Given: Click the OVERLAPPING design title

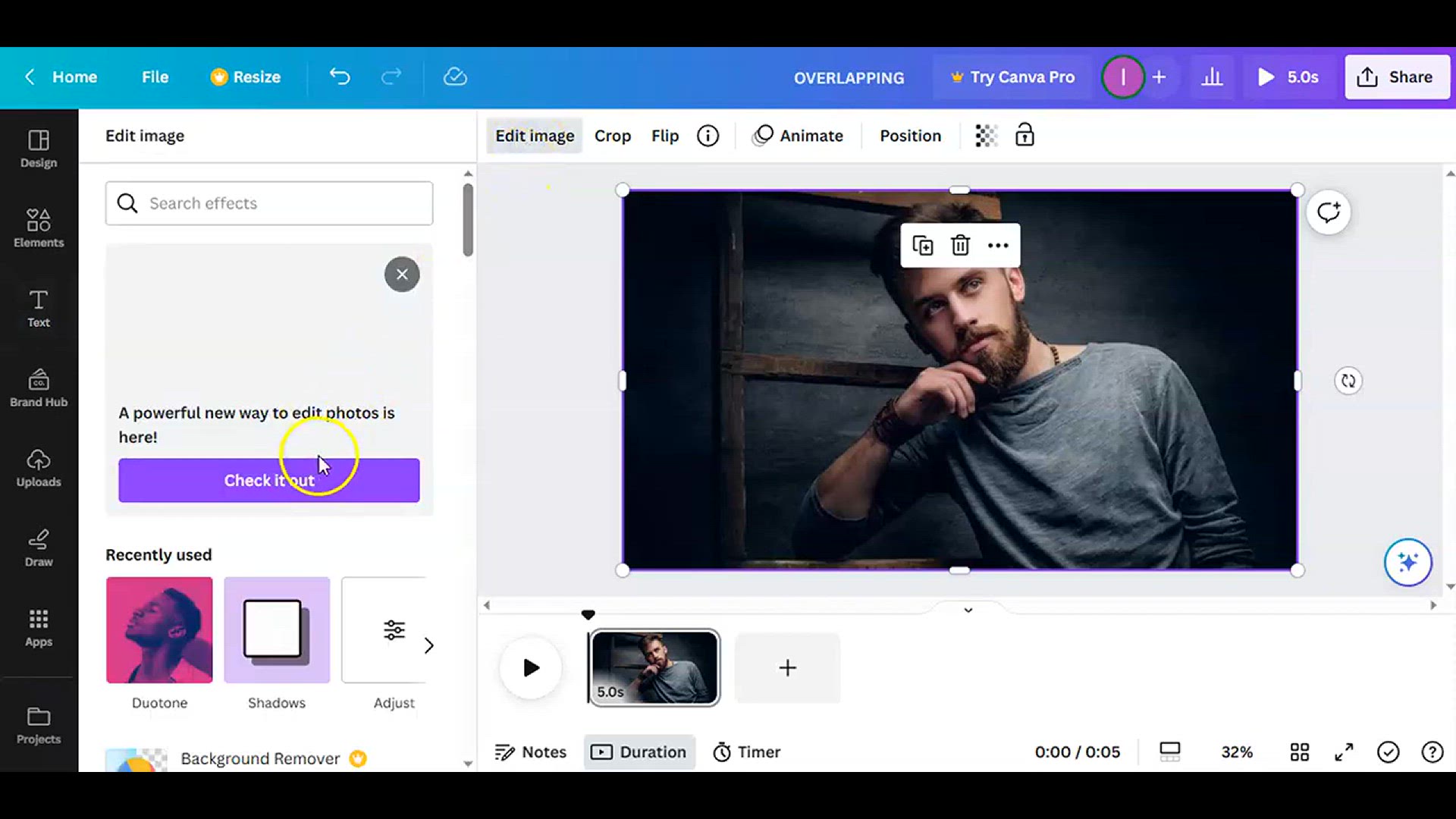Looking at the screenshot, I should [849, 77].
